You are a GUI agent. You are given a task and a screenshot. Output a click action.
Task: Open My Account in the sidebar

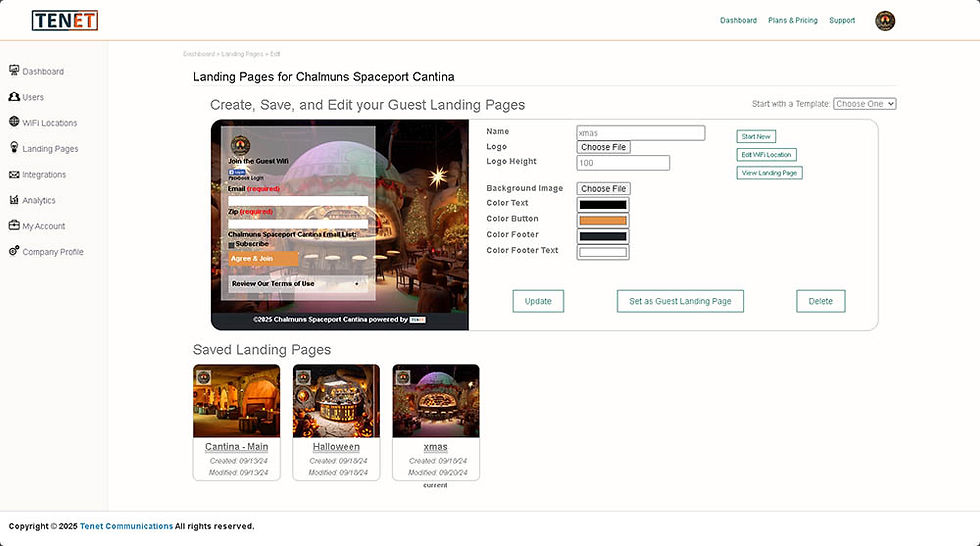pos(44,226)
